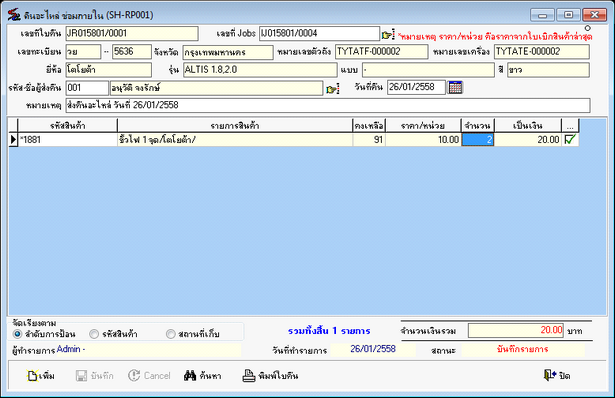Select สถานที่เก็บ sort radio button
The height and width of the screenshot is (398, 615).
pos(170,334)
